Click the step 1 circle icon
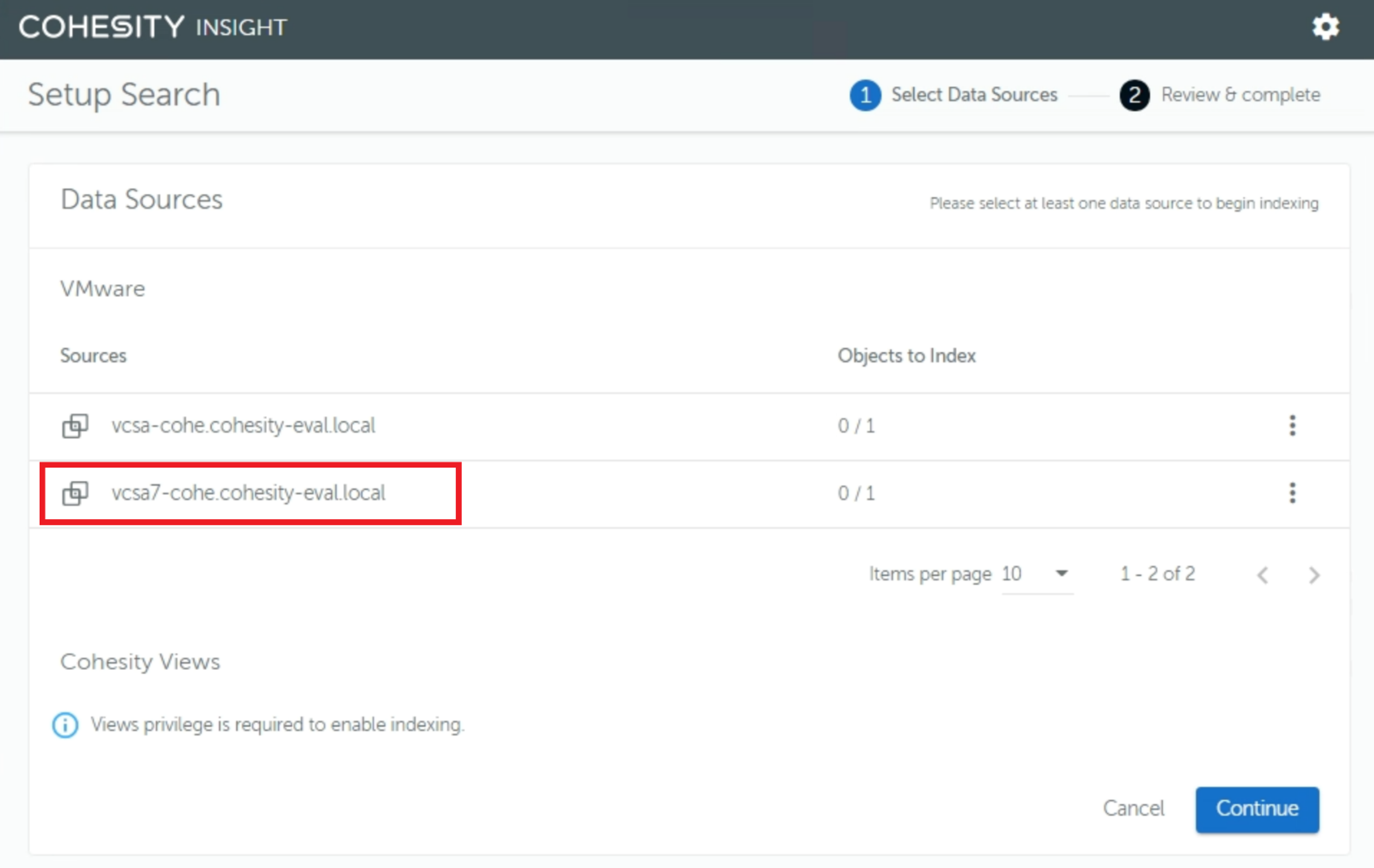 click(x=865, y=95)
